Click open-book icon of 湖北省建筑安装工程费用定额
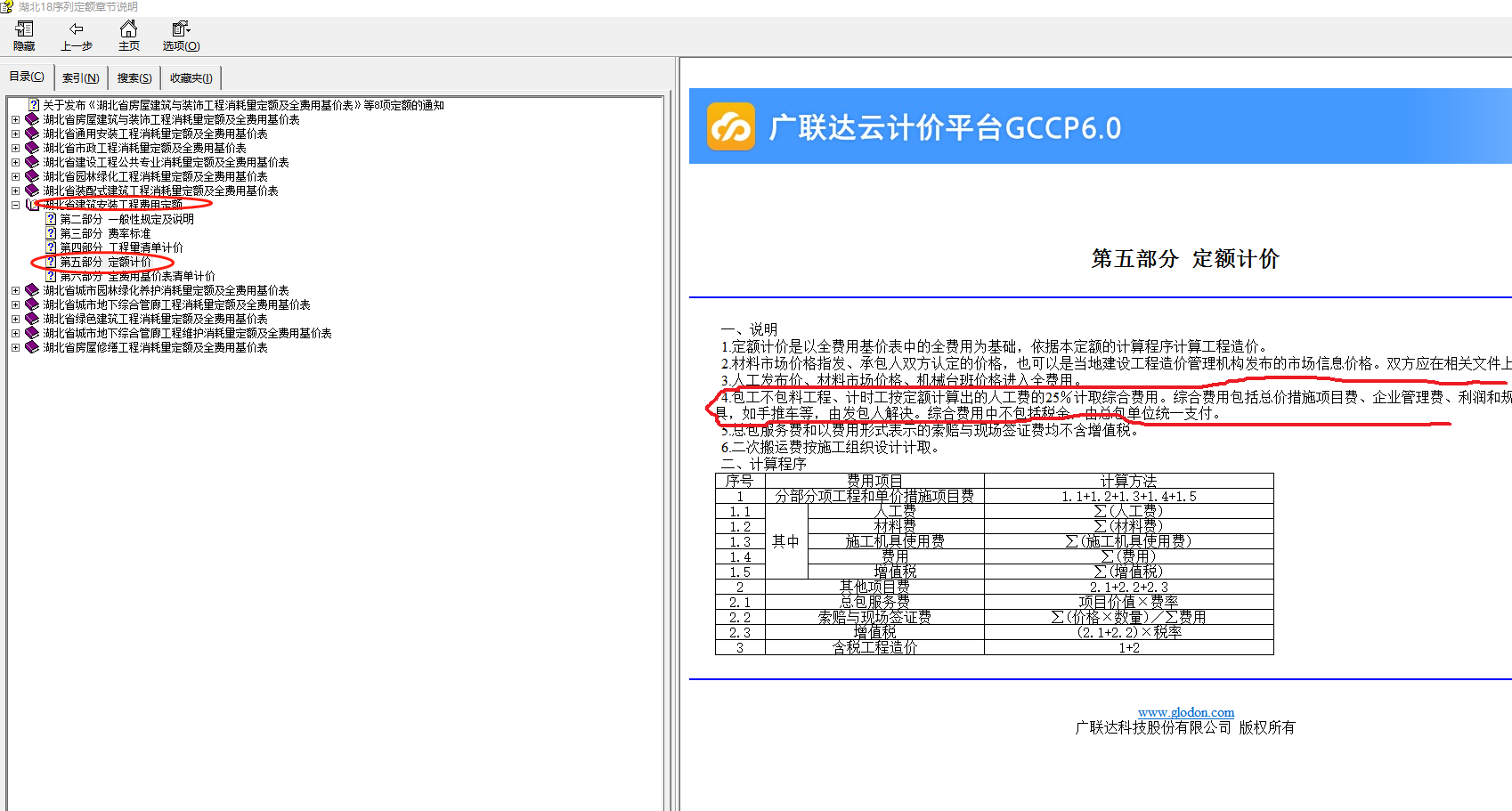Image resolution: width=1512 pixels, height=811 pixels. pos(32,205)
